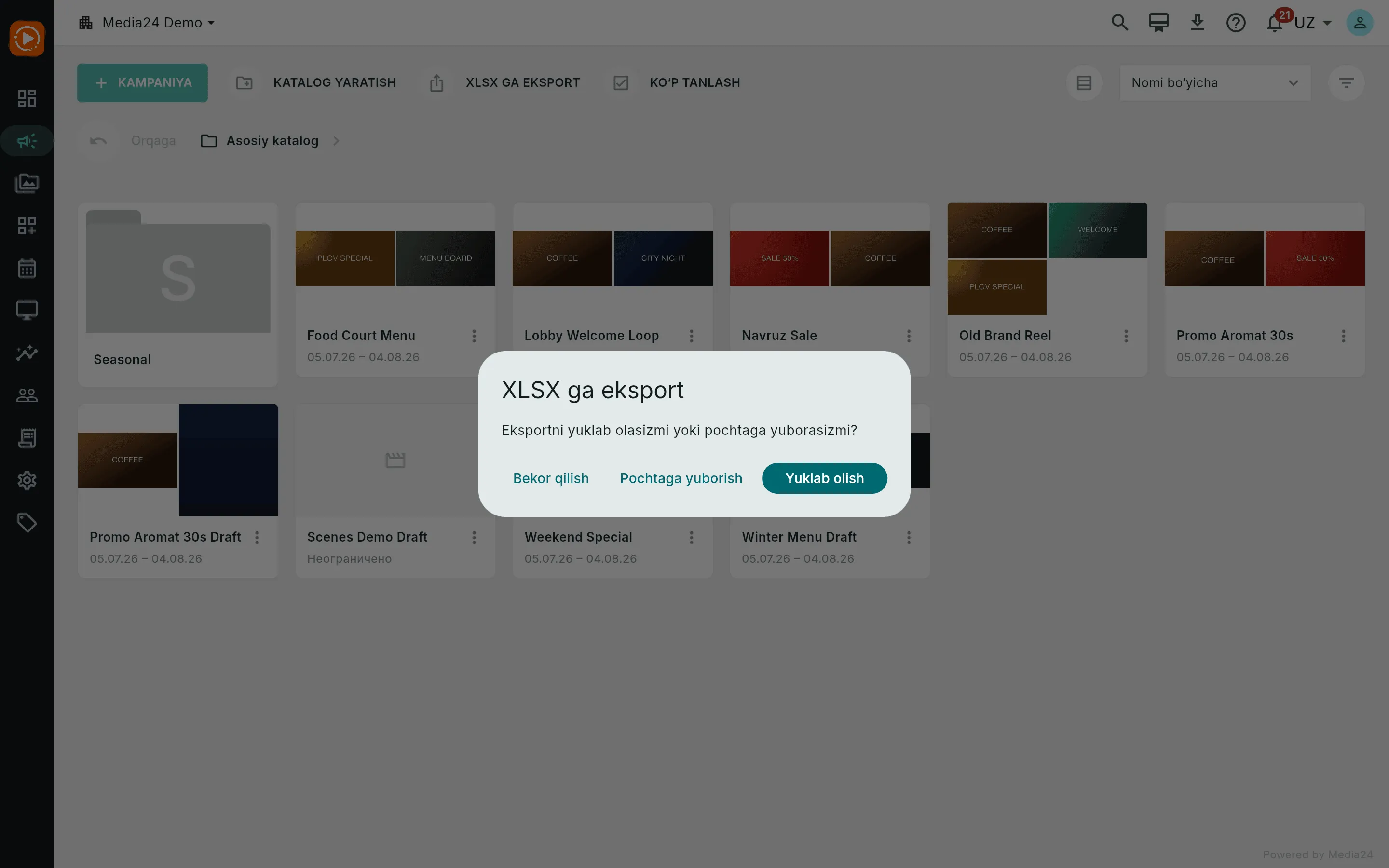Open PLOV SPECIAL thumbnail in Food Court Menu
The height and width of the screenshot is (868, 1389).
[345, 258]
